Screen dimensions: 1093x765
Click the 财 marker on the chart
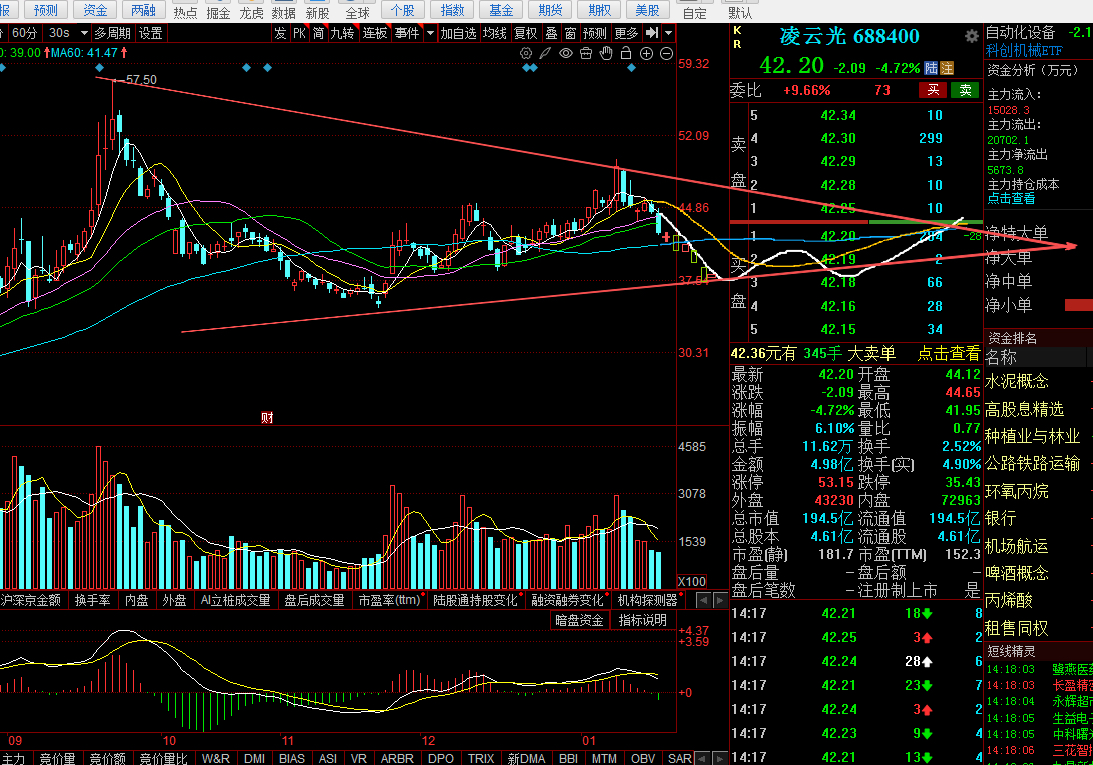267,418
